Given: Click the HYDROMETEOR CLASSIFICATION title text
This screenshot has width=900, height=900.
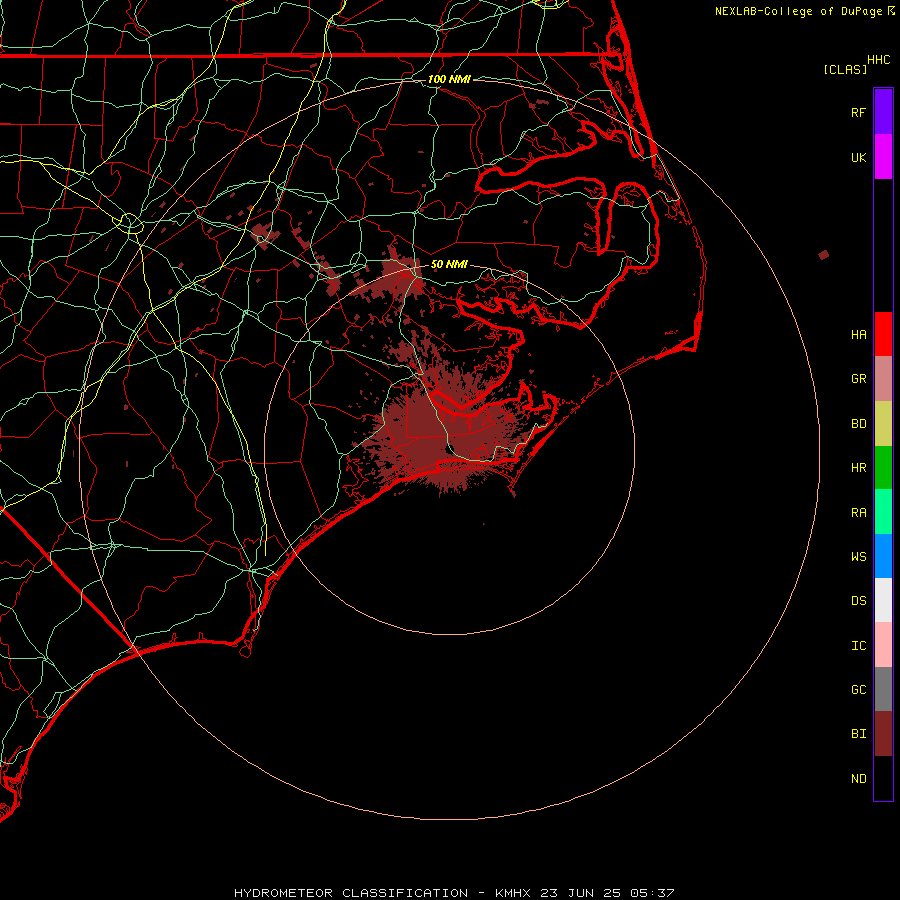Looking at the screenshot, I should (x=351, y=893).
